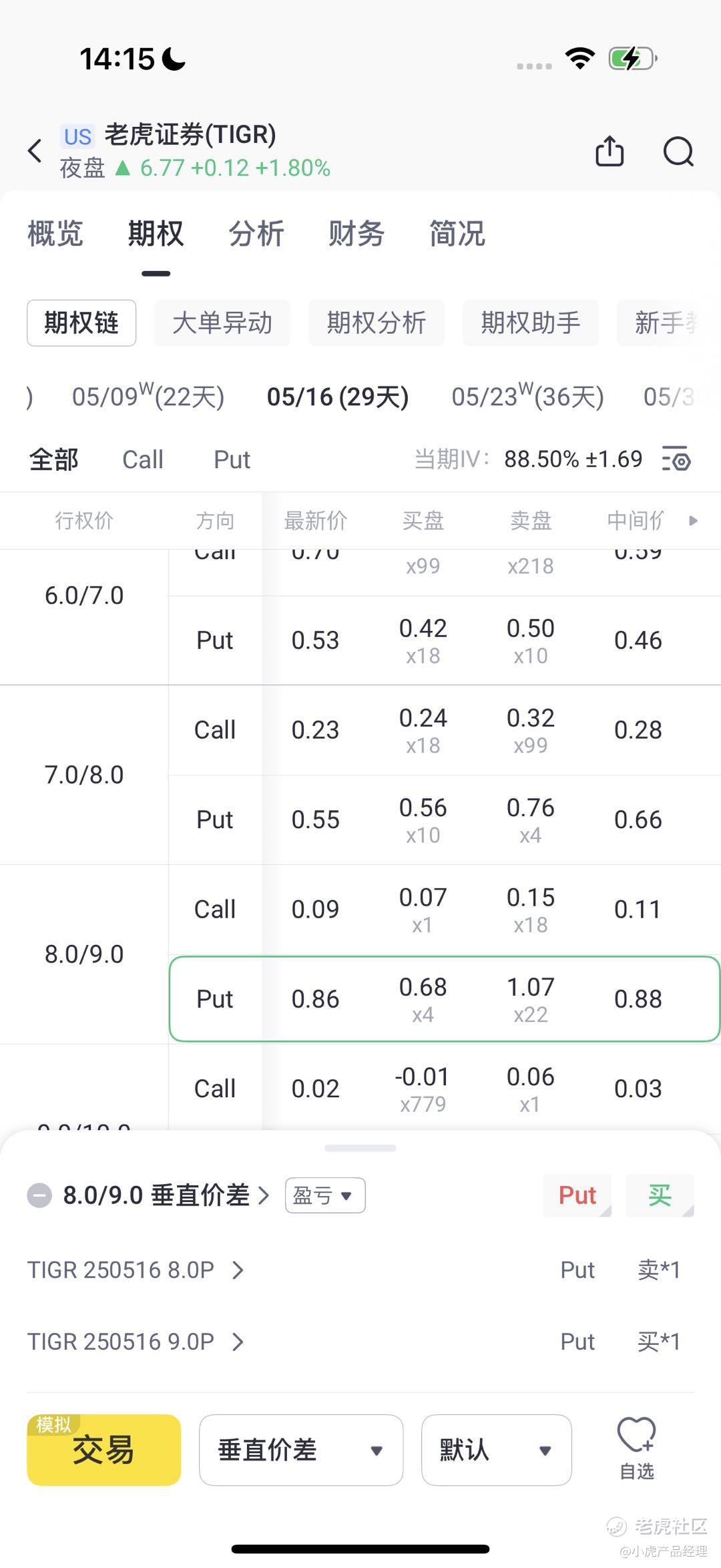Open option chain display settings icon
721x1568 pixels.
(676, 459)
